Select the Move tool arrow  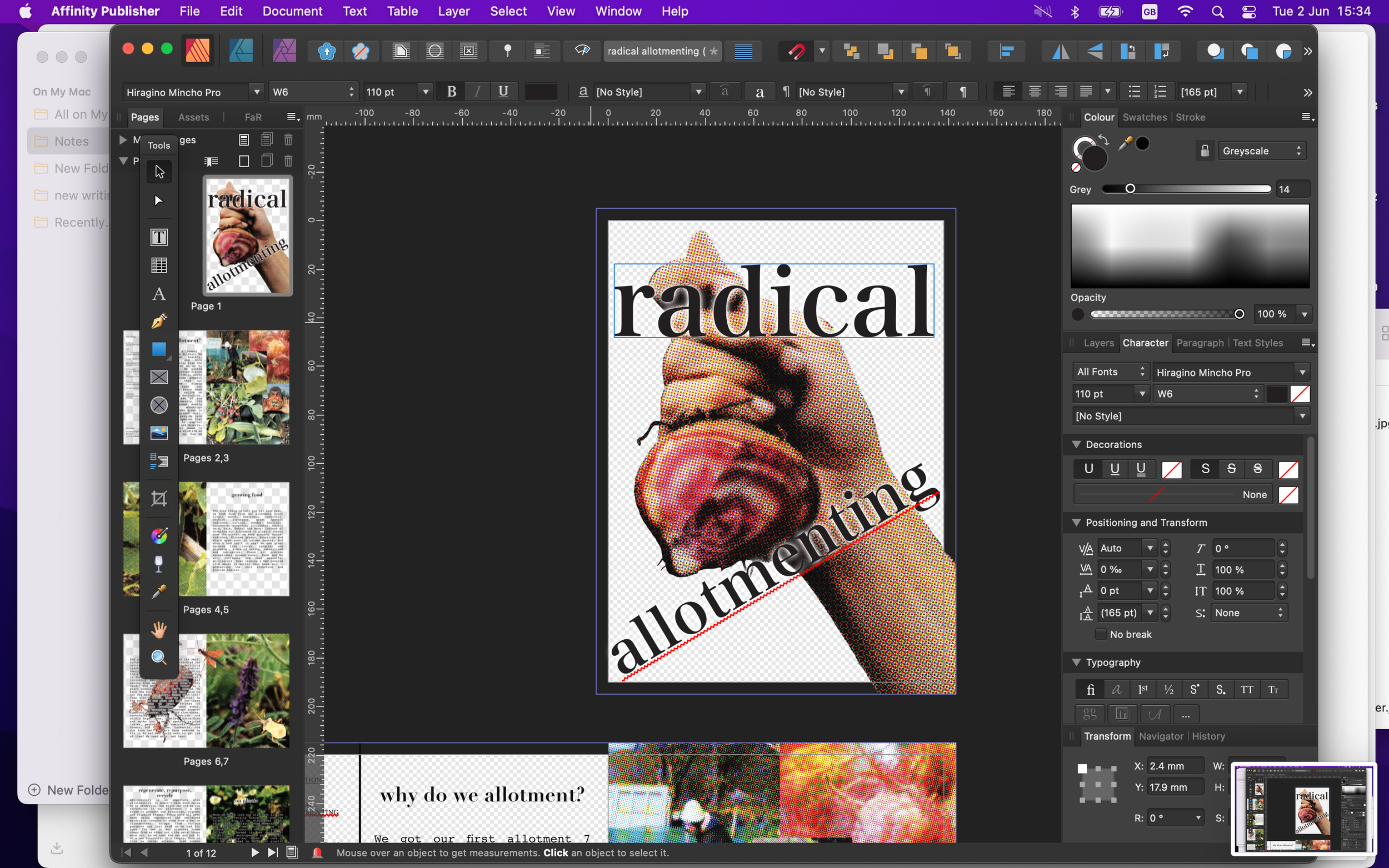[159, 172]
